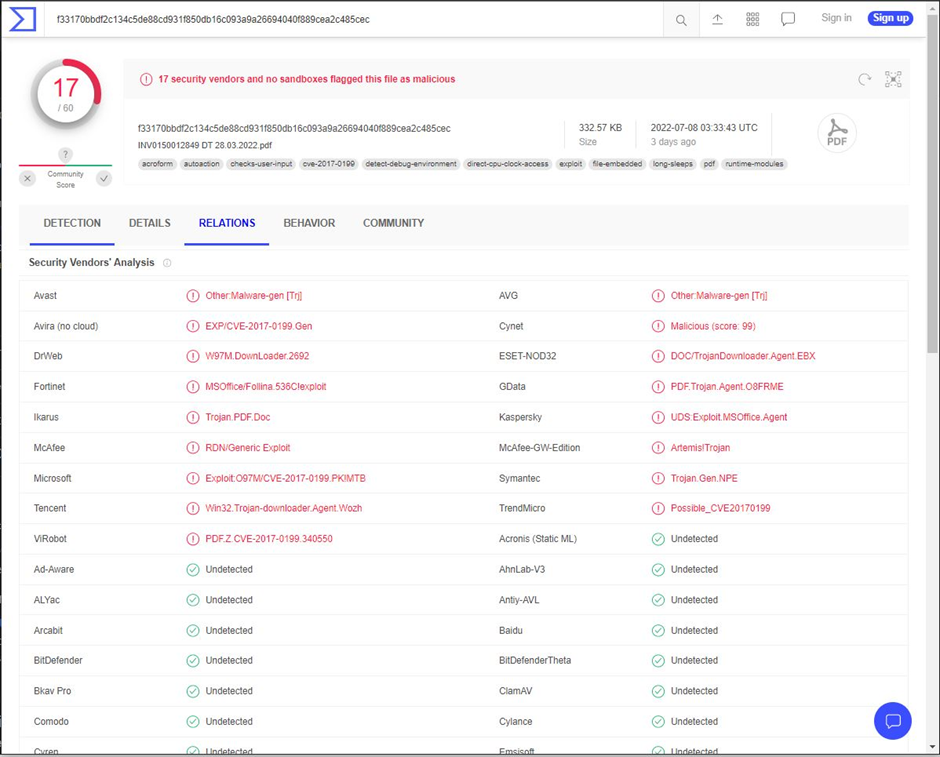940x757 pixels.
Task: Click the 332.57 KB size value
Action: coord(600,128)
